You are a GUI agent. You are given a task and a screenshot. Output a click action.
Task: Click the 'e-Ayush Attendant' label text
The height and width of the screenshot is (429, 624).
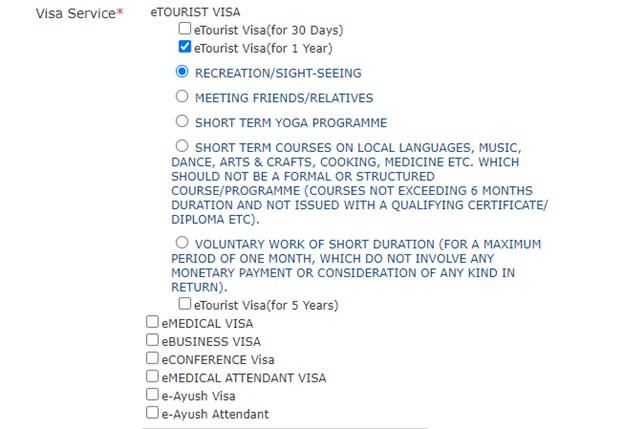[x=214, y=413]
